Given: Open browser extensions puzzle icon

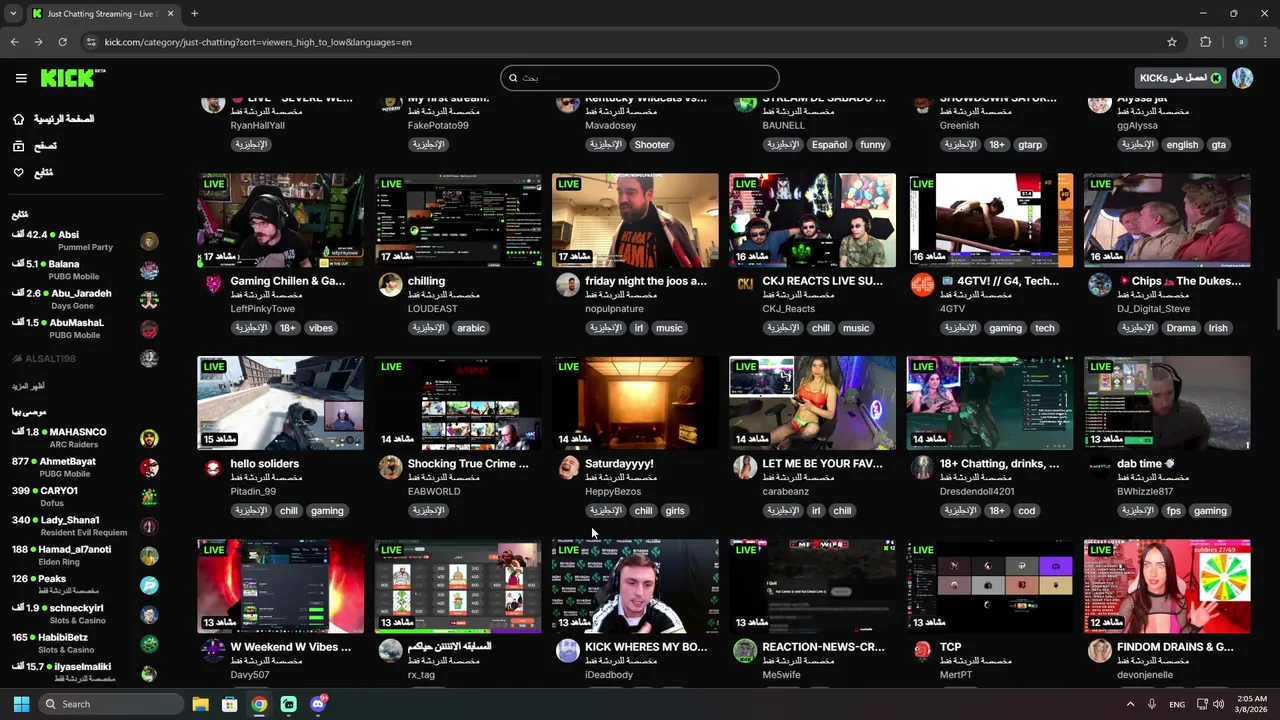Looking at the screenshot, I should pos(1205,42).
